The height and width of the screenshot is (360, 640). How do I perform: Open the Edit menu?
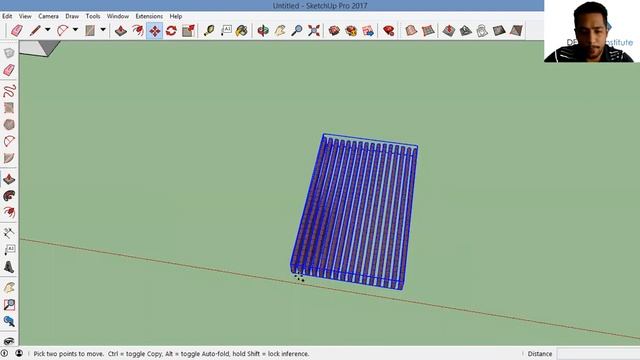tap(7, 16)
